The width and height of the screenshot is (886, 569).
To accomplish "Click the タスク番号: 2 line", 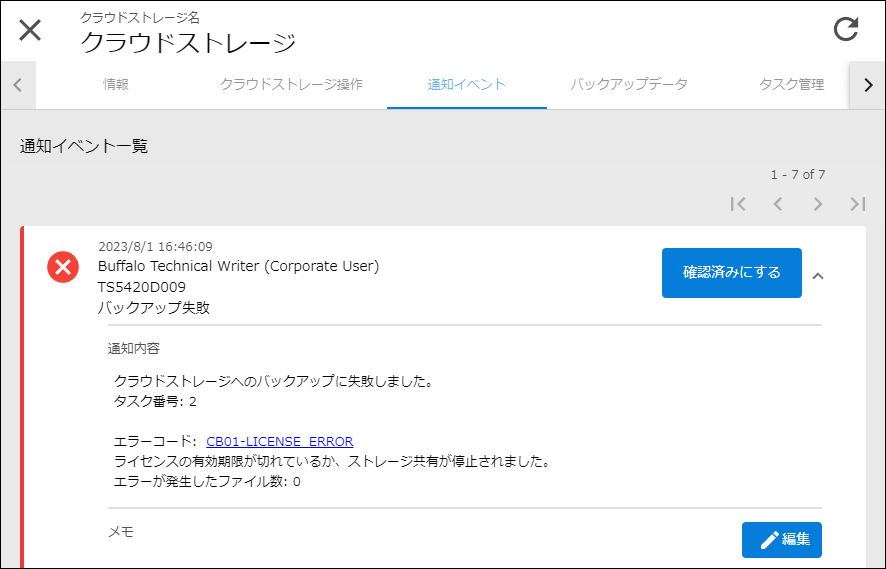I will [155, 402].
